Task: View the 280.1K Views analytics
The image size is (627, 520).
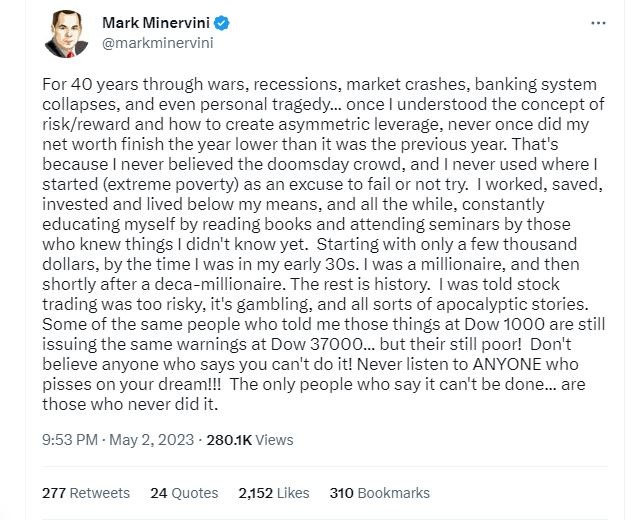Action: point(250,439)
